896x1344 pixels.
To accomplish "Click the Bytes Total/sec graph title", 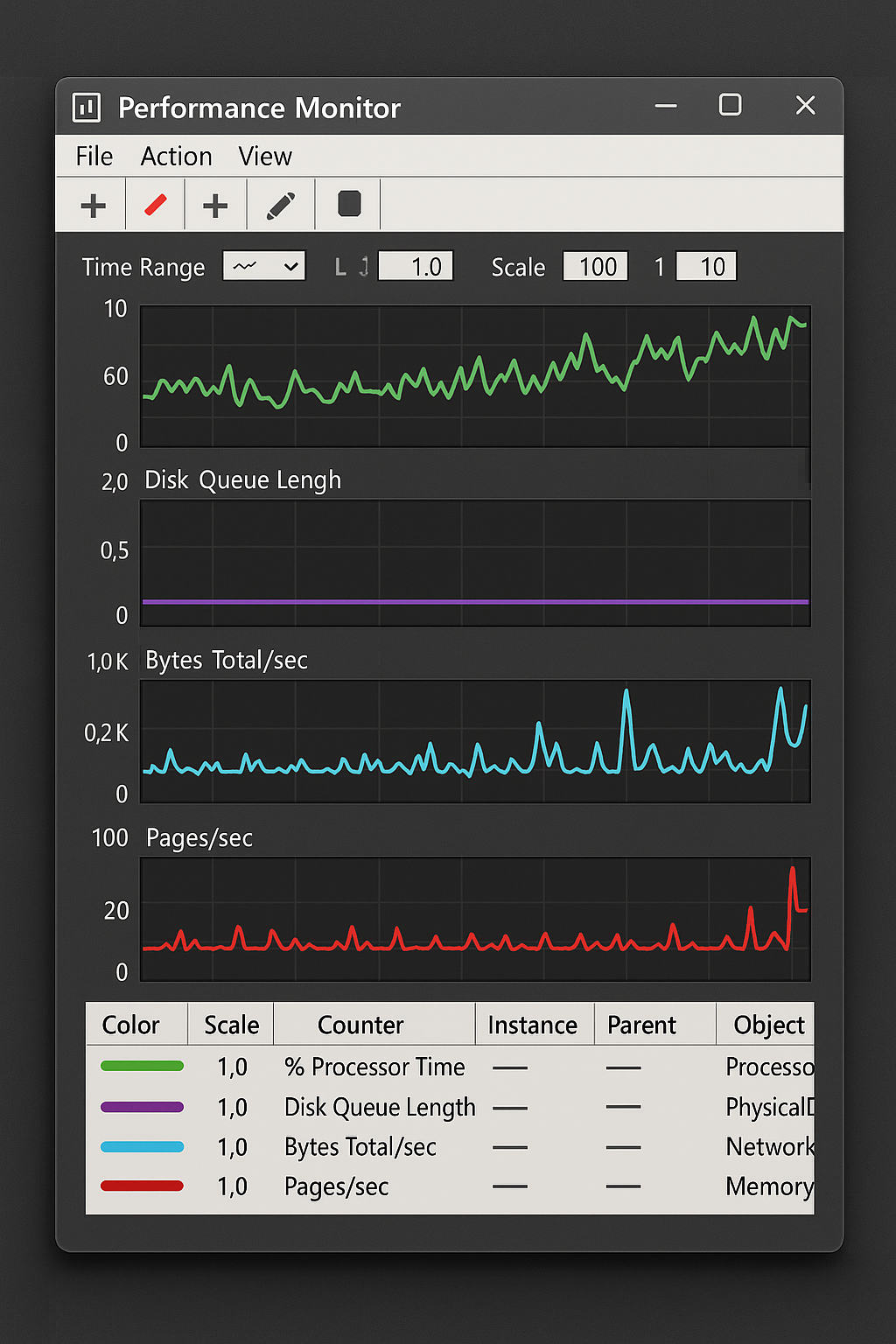I will pyautogui.click(x=227, y=661).
